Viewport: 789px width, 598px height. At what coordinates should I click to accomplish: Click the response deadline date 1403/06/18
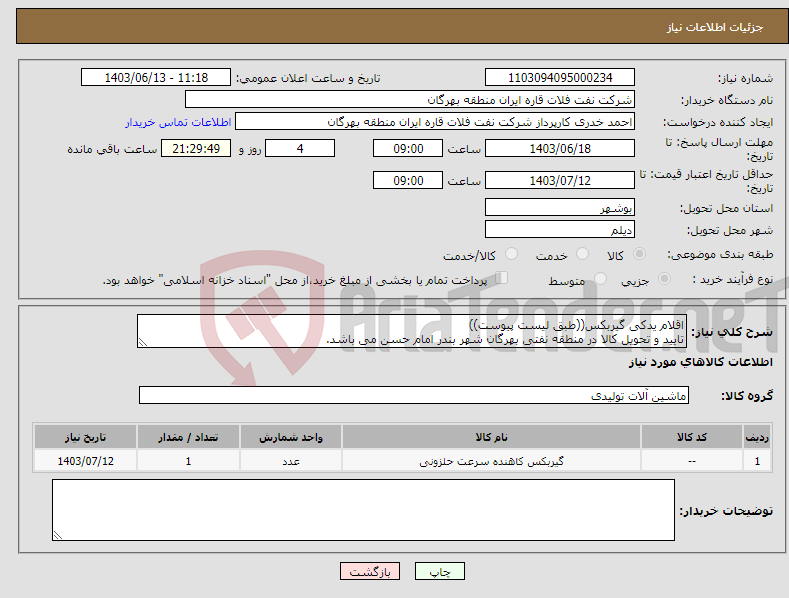pos(560,148)
